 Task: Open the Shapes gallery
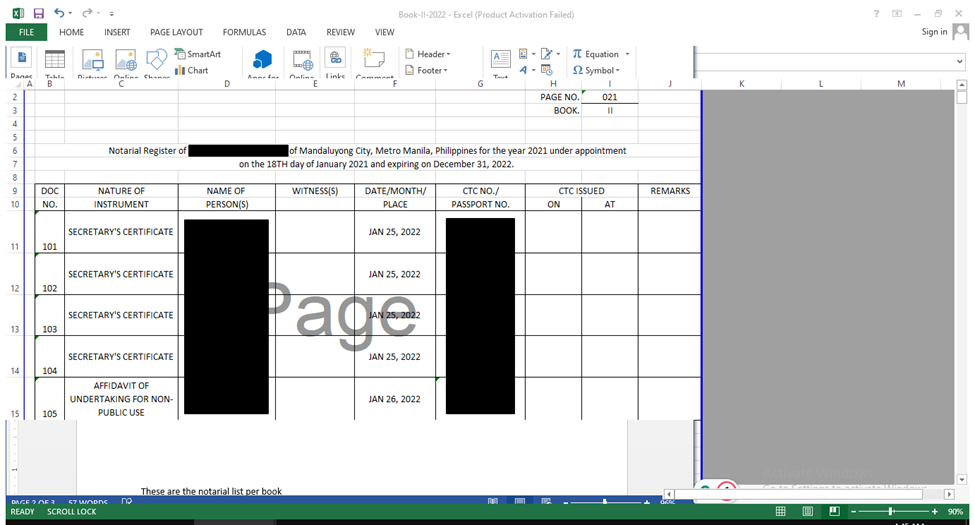tap(156, 63)
